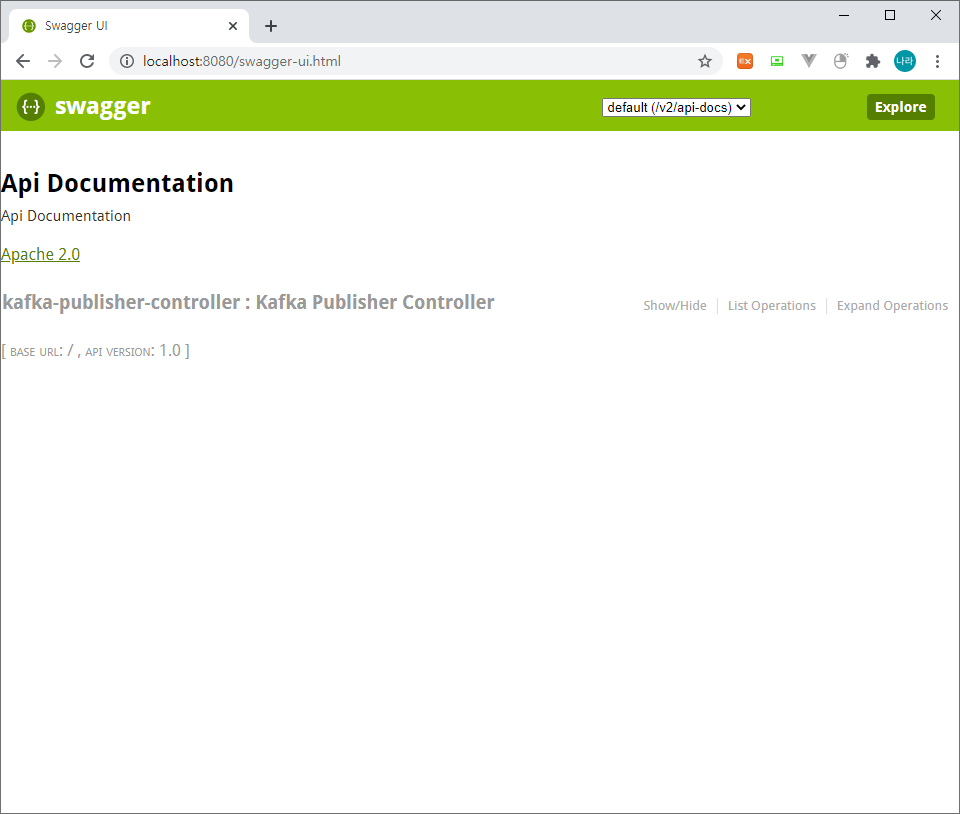
Task: Bookmark this page with the star icon
Action: 705,61
